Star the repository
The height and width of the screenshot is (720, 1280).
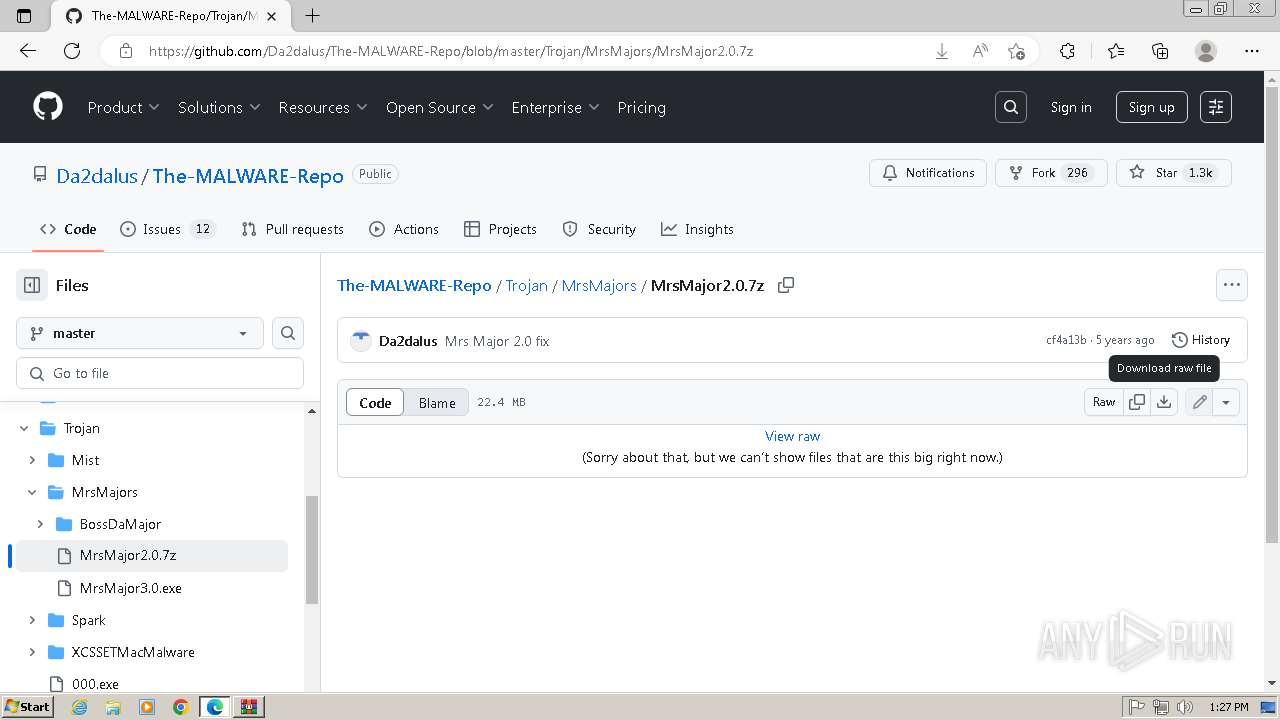coord(1174,173)
